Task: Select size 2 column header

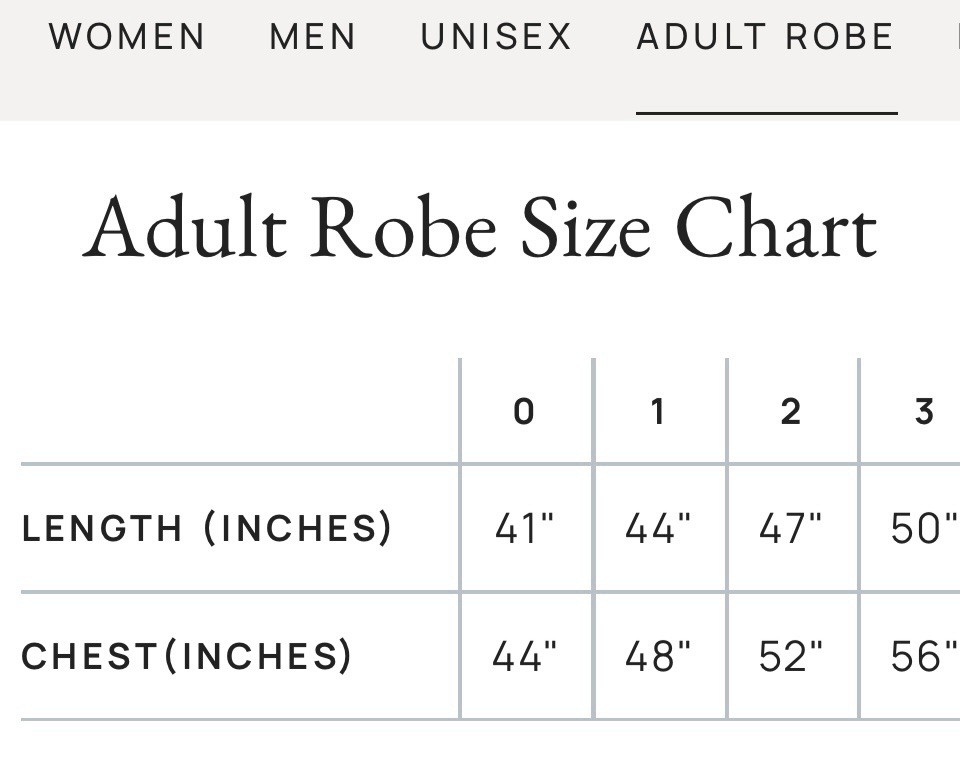Action: point(791,411)
